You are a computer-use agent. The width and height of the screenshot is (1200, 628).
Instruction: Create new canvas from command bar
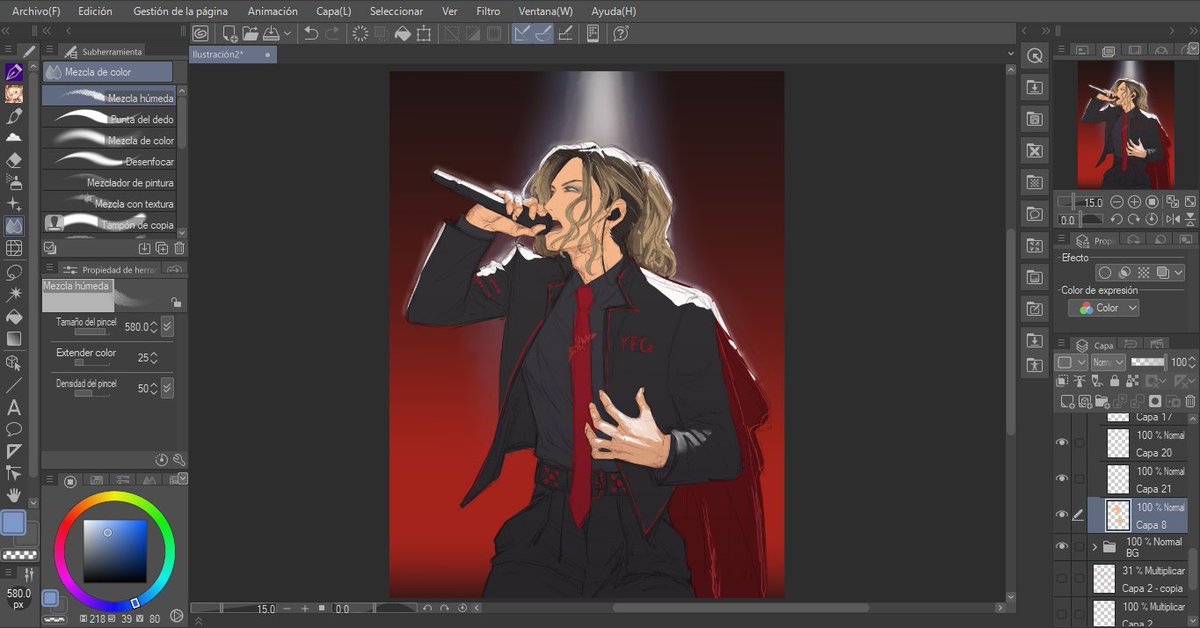click(230, 33)
